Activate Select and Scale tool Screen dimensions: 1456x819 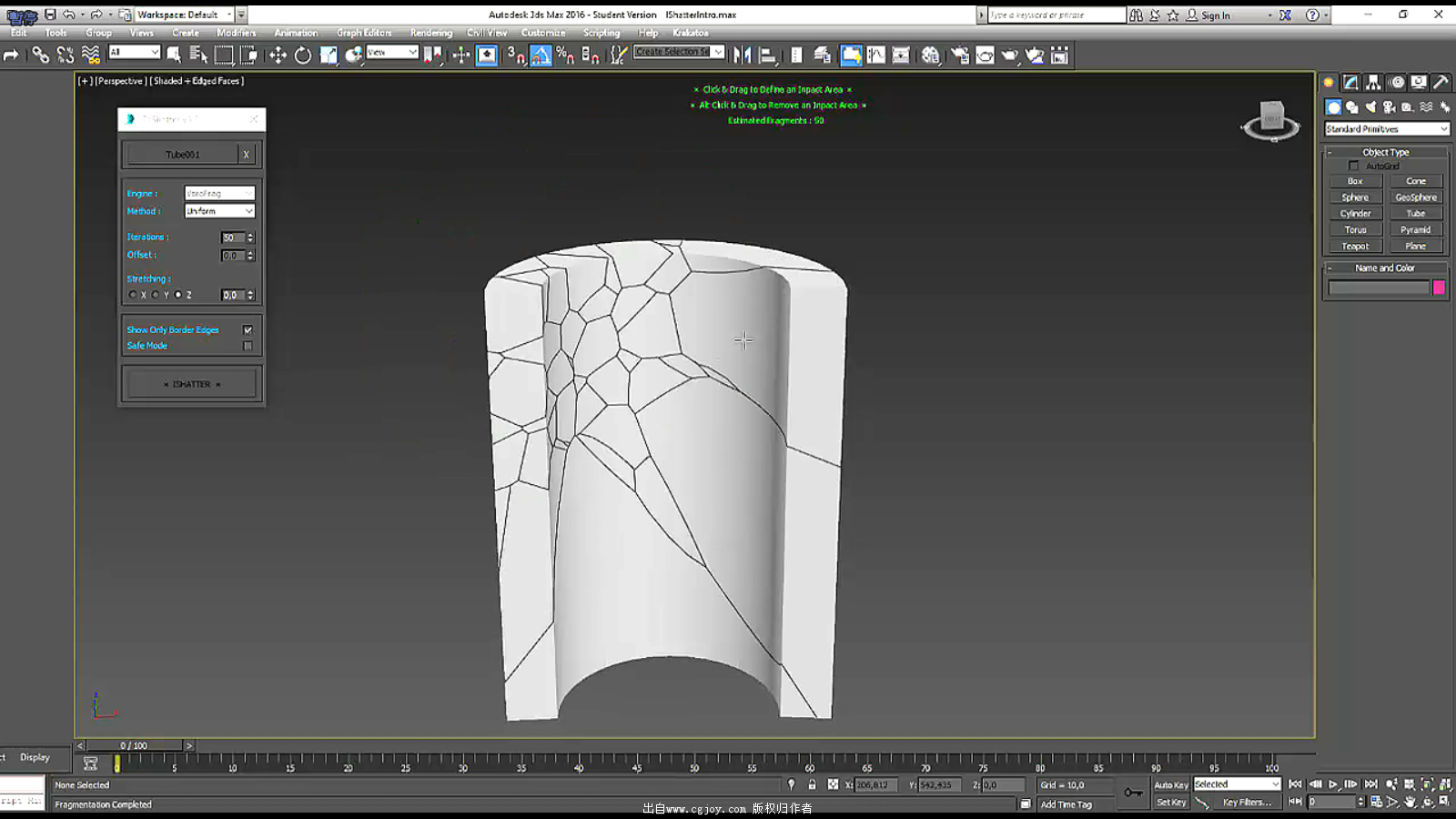click(329, 56)
